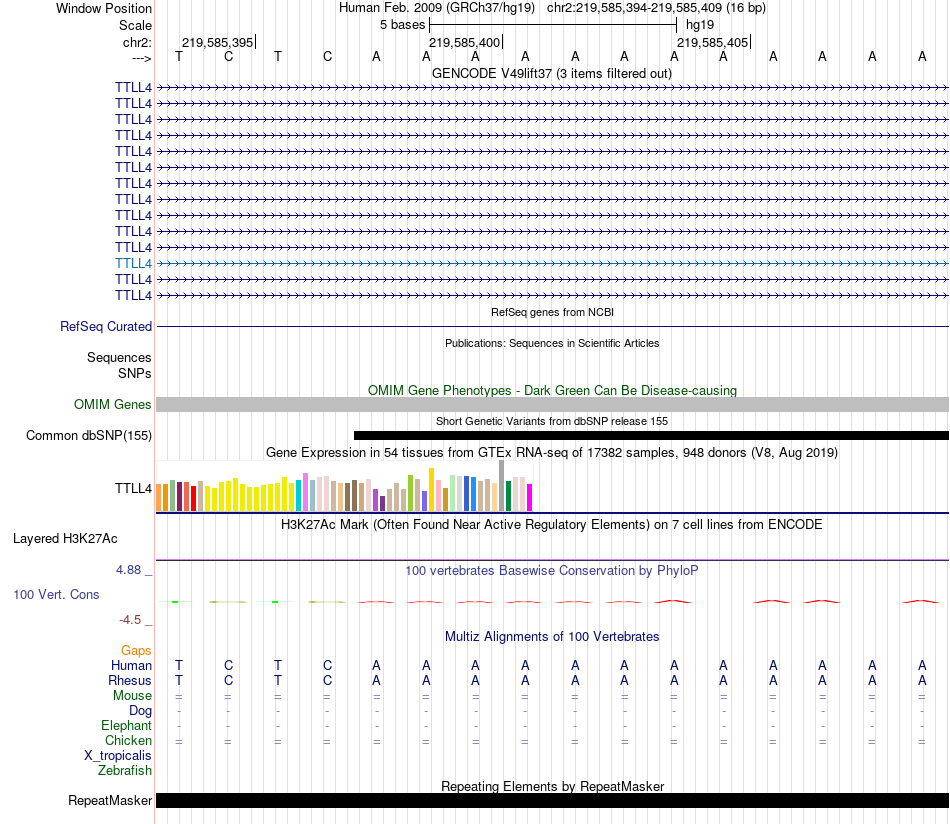
Task: Click the Mouse alignment row label
Action: pos(132,696)
